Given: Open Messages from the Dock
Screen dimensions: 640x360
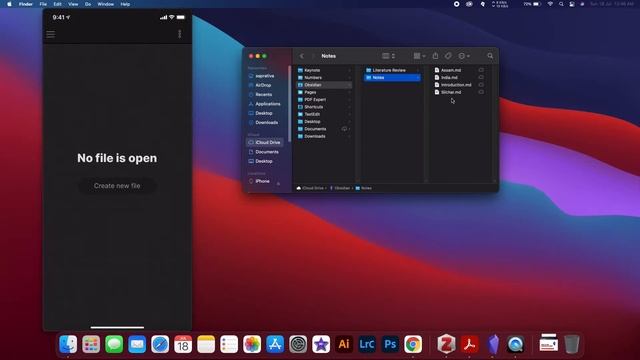Looking at the screenshot, I should point(114,344).
